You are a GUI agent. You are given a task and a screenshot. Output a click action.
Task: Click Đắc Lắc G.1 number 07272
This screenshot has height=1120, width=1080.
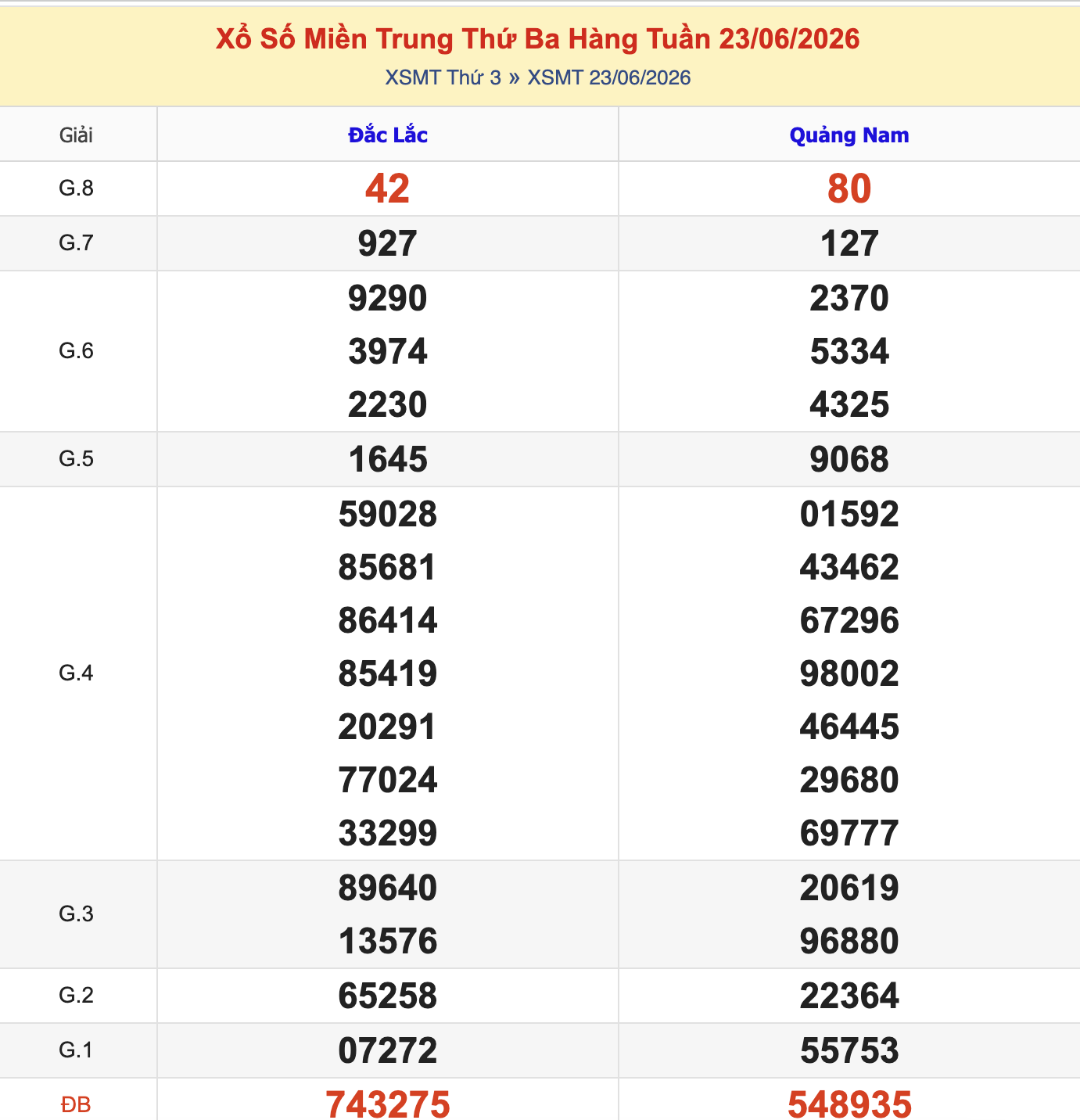click(x=388, y=1050)
